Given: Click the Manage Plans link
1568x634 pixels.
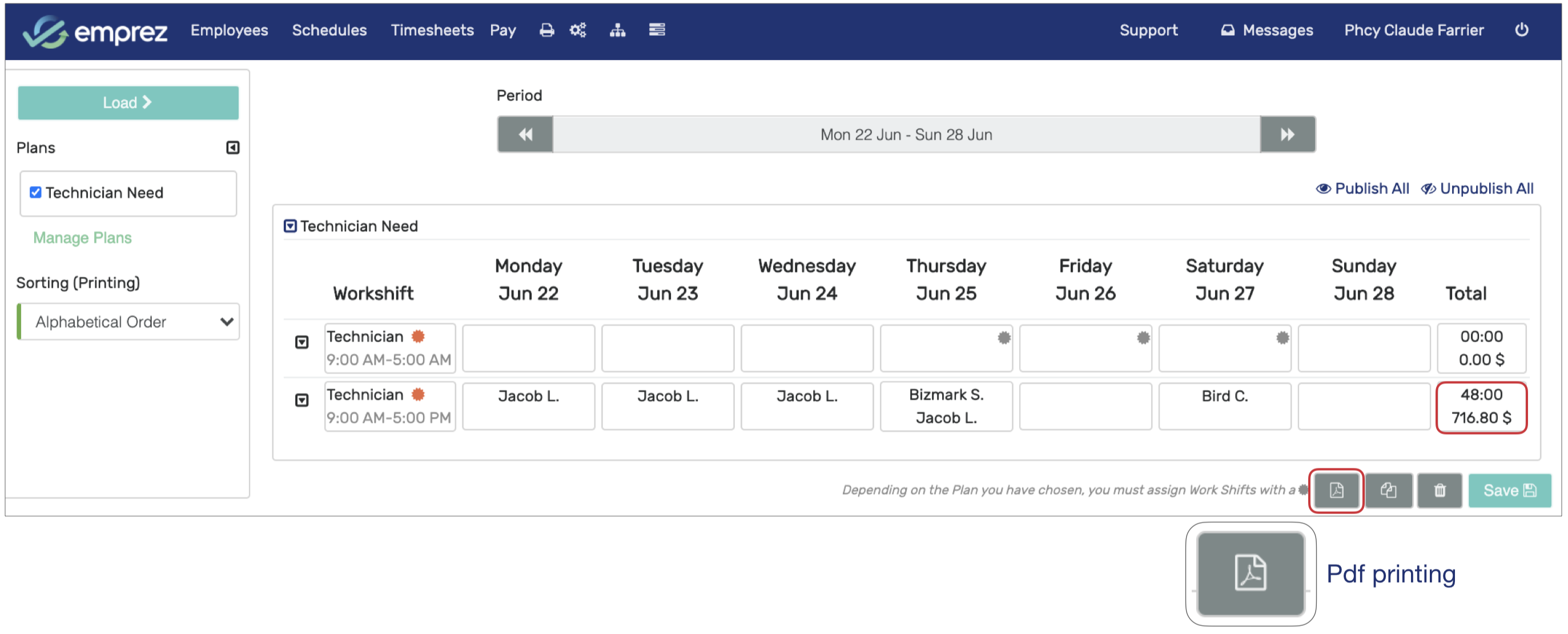Looking at the screenshot, I should (82, 238).
